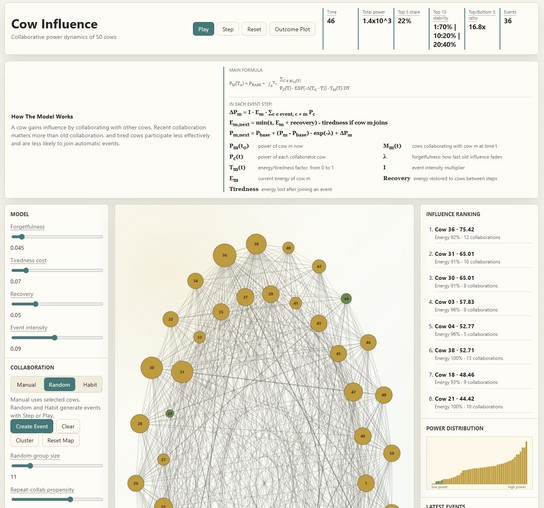Adjust the Recovery slider
Screen dimensions: 544x508
pos(57,304)
